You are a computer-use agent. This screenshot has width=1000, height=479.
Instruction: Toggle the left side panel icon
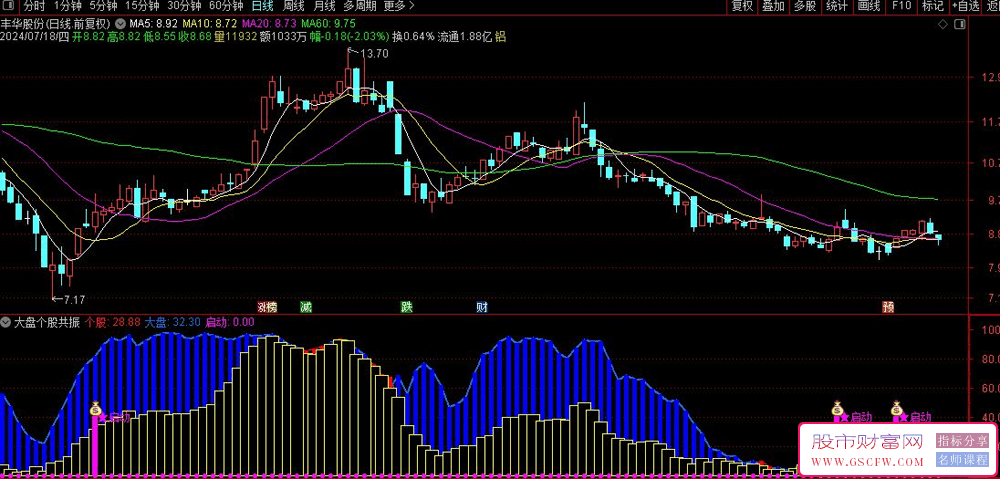tap(10, 6)
